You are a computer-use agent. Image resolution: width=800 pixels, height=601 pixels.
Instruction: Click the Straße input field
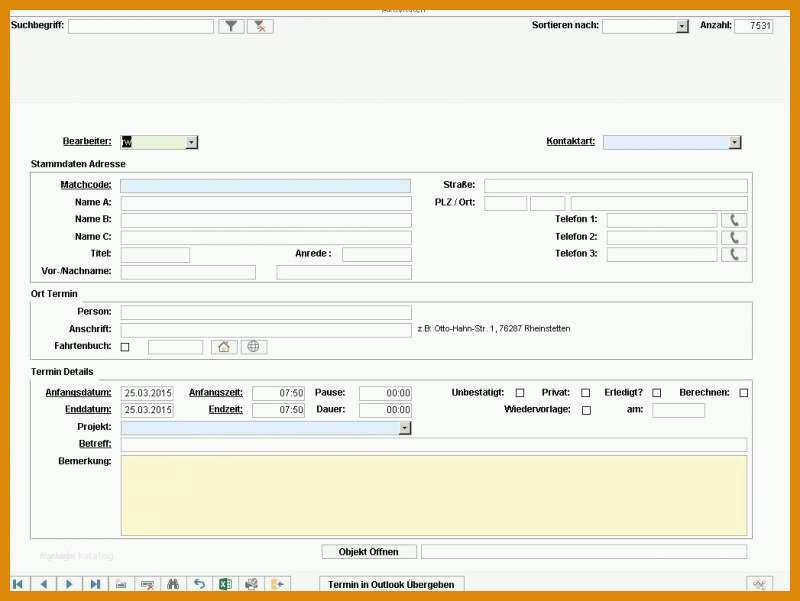[x=616, y=186]
